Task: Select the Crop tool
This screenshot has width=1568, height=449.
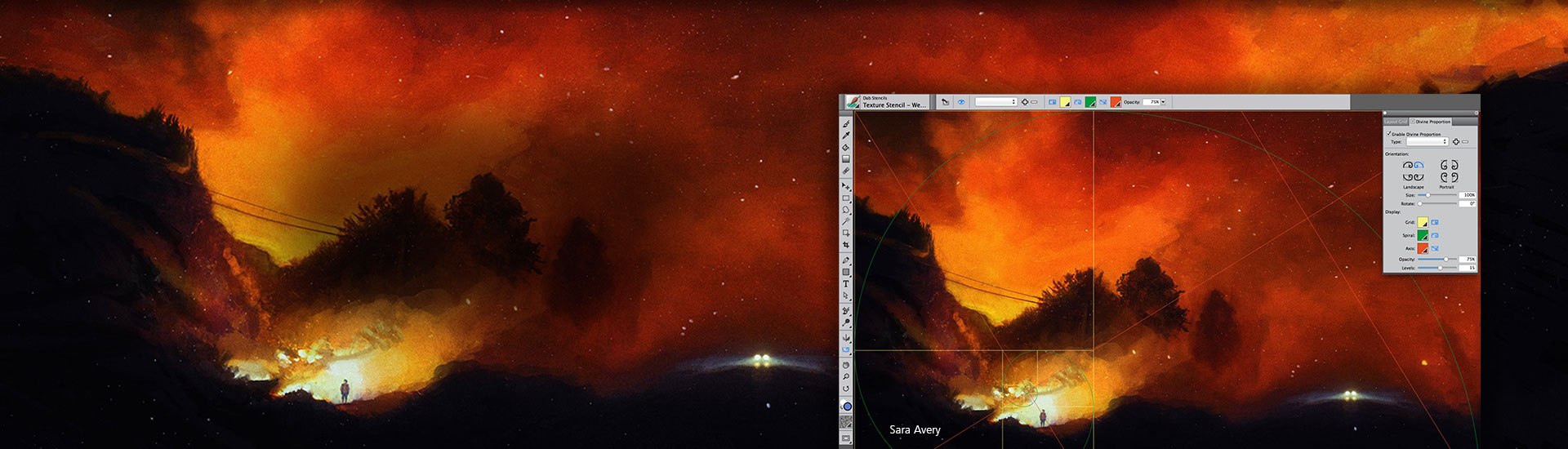Action: [846, 245]
